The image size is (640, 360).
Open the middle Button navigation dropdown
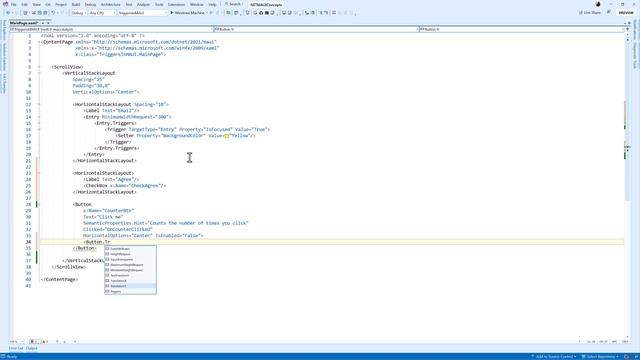316,29
